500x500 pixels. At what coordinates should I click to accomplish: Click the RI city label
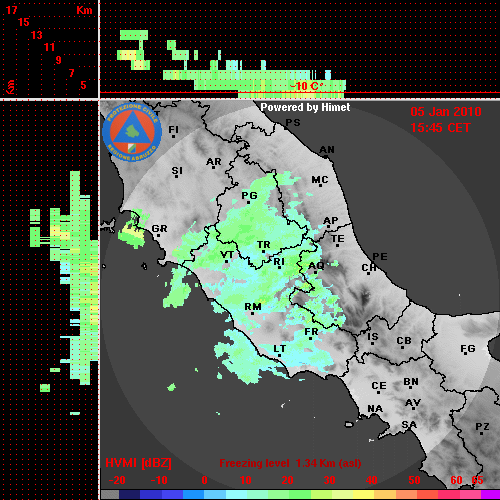pos(279,262)
